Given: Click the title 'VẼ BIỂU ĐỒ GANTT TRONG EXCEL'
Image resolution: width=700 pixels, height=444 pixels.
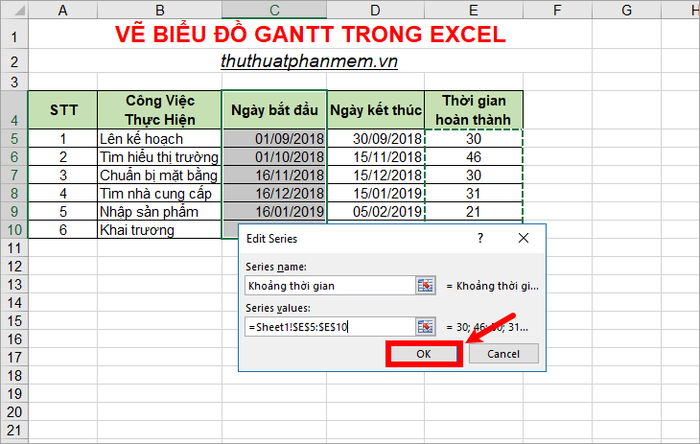Looking at the screenshot, I should click(x=310, y=34).
